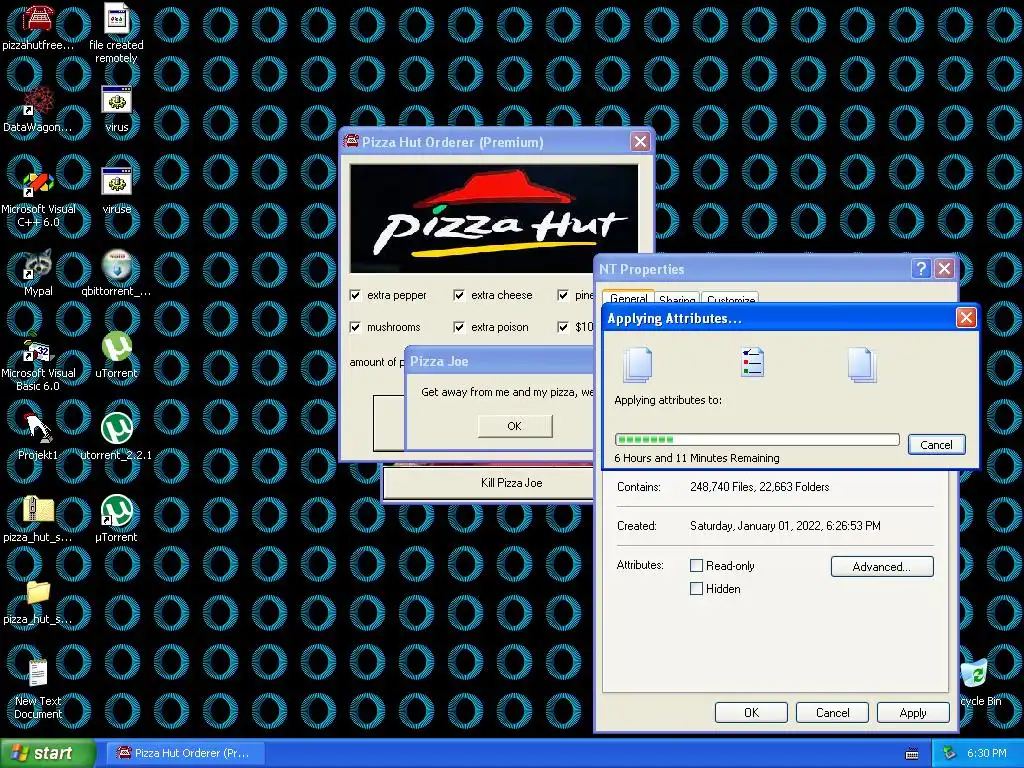Click the Kill Pizza Joe button

(488, 483)
